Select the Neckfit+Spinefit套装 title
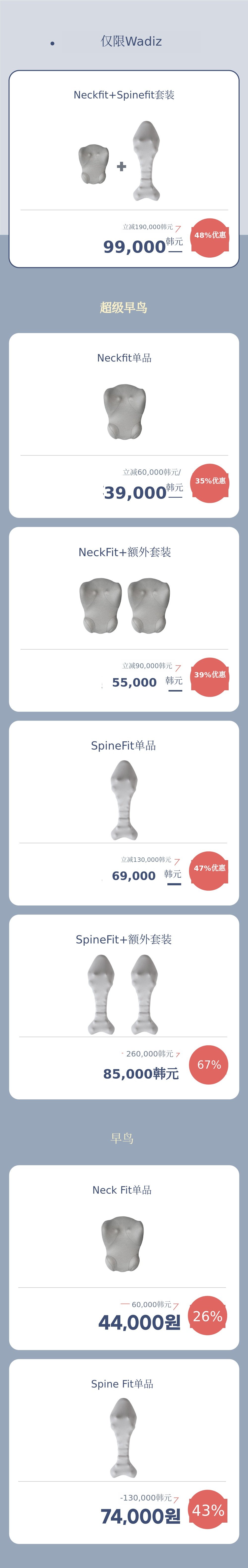This screenshot has height=1568, width=248. (124, 95)
